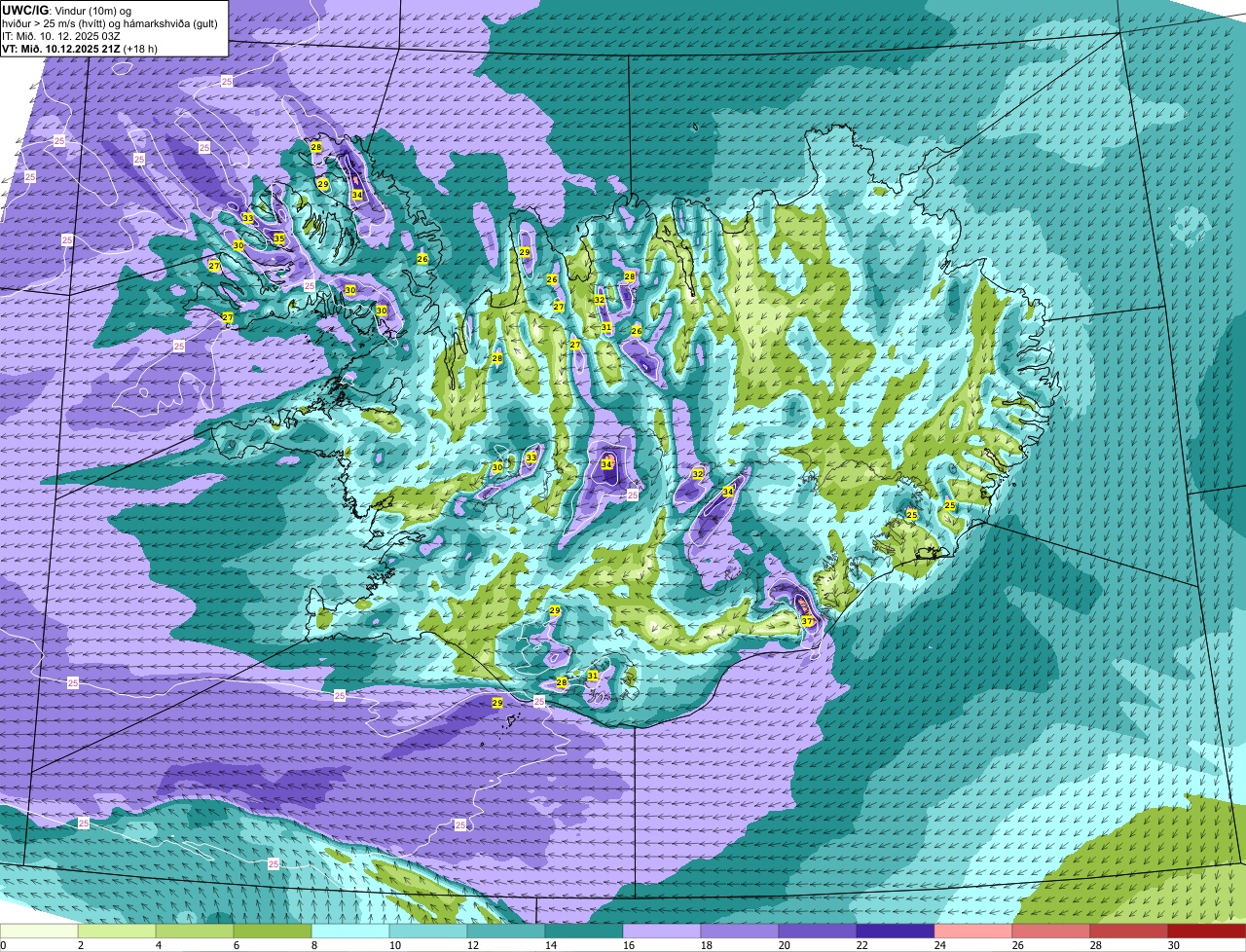Select the green 4–6 m/s legend swatch
The height and width of the screenshot is (952, 1246).
pyautogui.click(x=195, y=932)
